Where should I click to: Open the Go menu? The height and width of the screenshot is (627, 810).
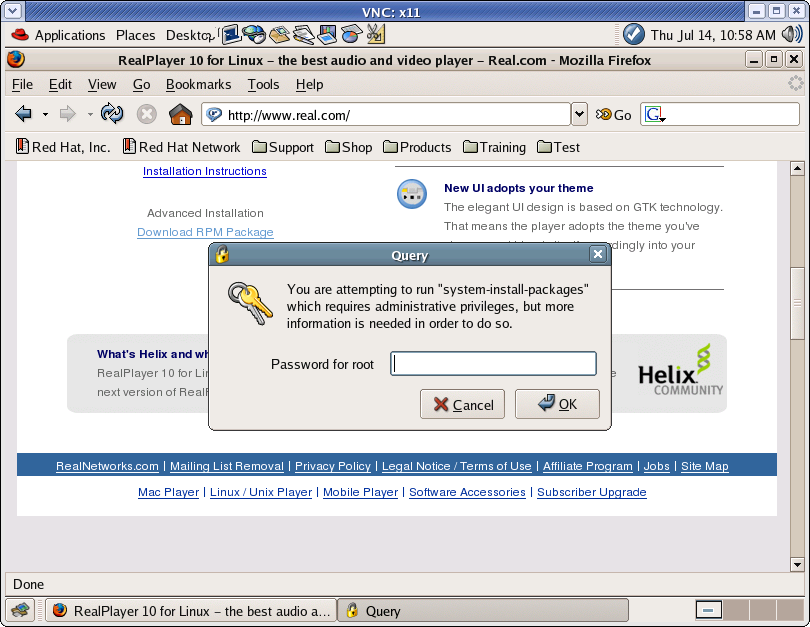142,84
